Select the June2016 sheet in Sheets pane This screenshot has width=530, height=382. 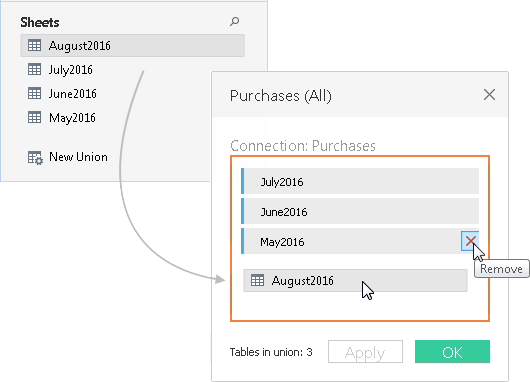[x=73, y=94]
